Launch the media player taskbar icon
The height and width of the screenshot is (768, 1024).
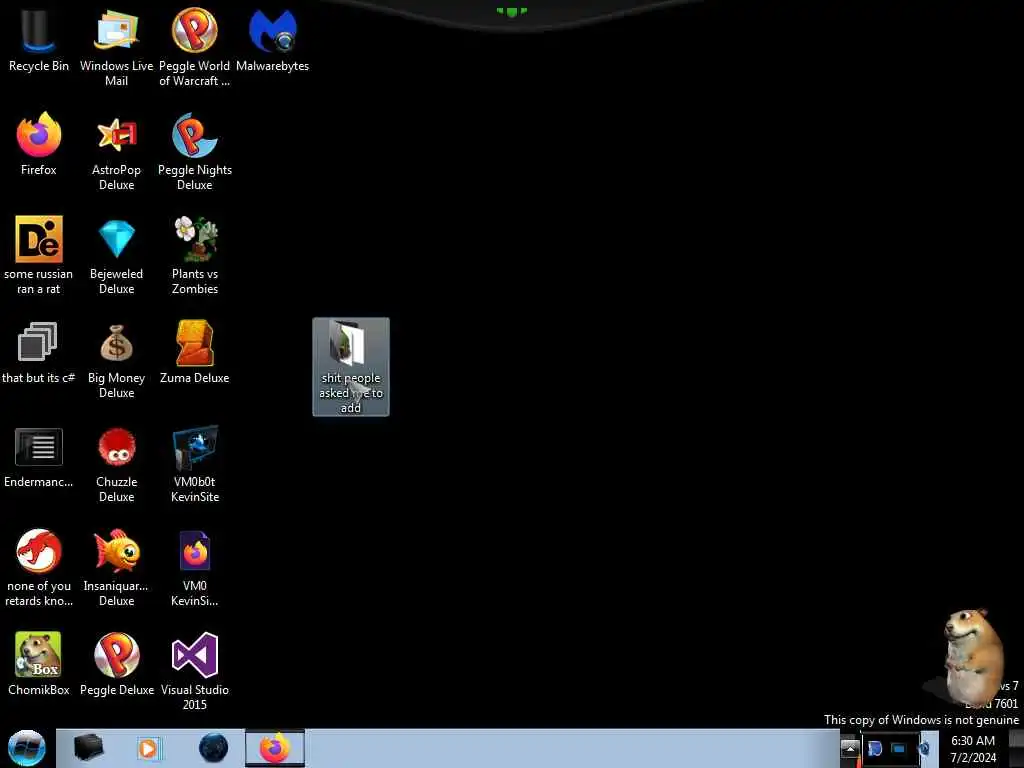point(148,748)
